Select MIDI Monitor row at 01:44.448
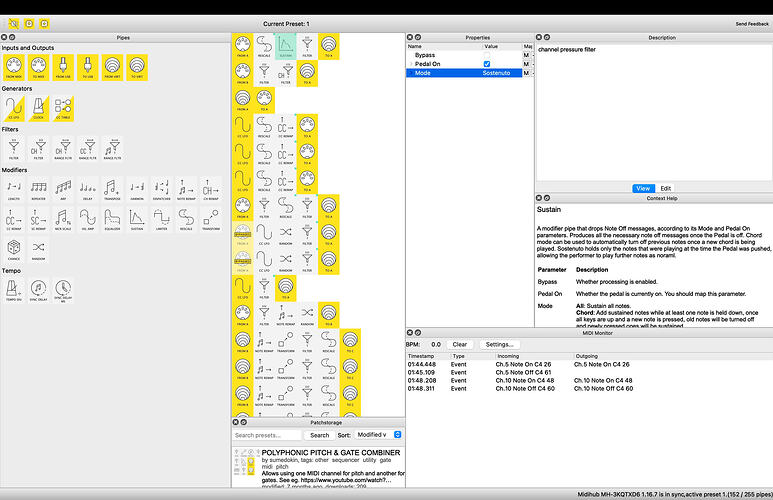Viewport: 773px width, 500px height. tap(589, 364)
